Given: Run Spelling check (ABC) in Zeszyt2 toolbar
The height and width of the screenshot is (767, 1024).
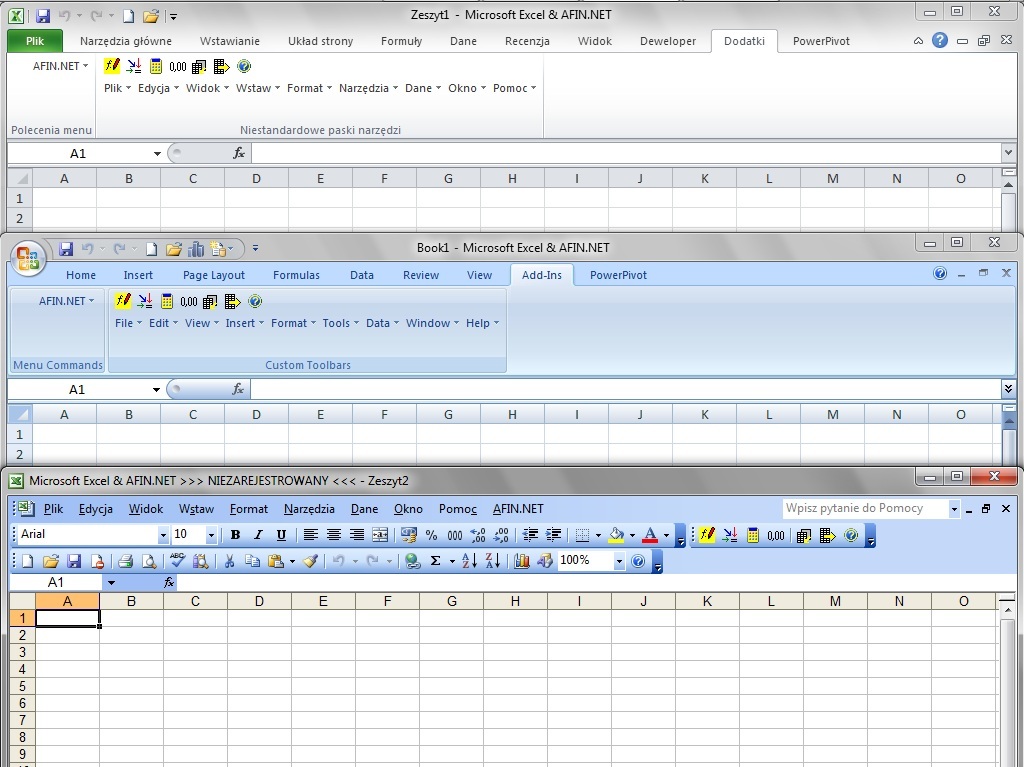Looking at the screenshot, I should coord(177,561).
